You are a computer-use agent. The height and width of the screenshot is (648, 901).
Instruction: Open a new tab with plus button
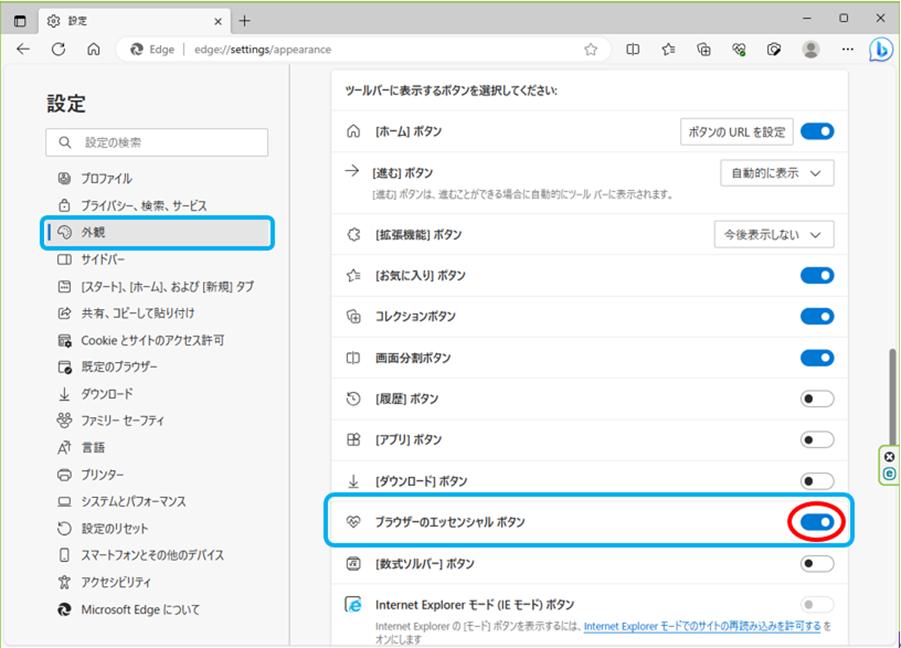[245, 21]
